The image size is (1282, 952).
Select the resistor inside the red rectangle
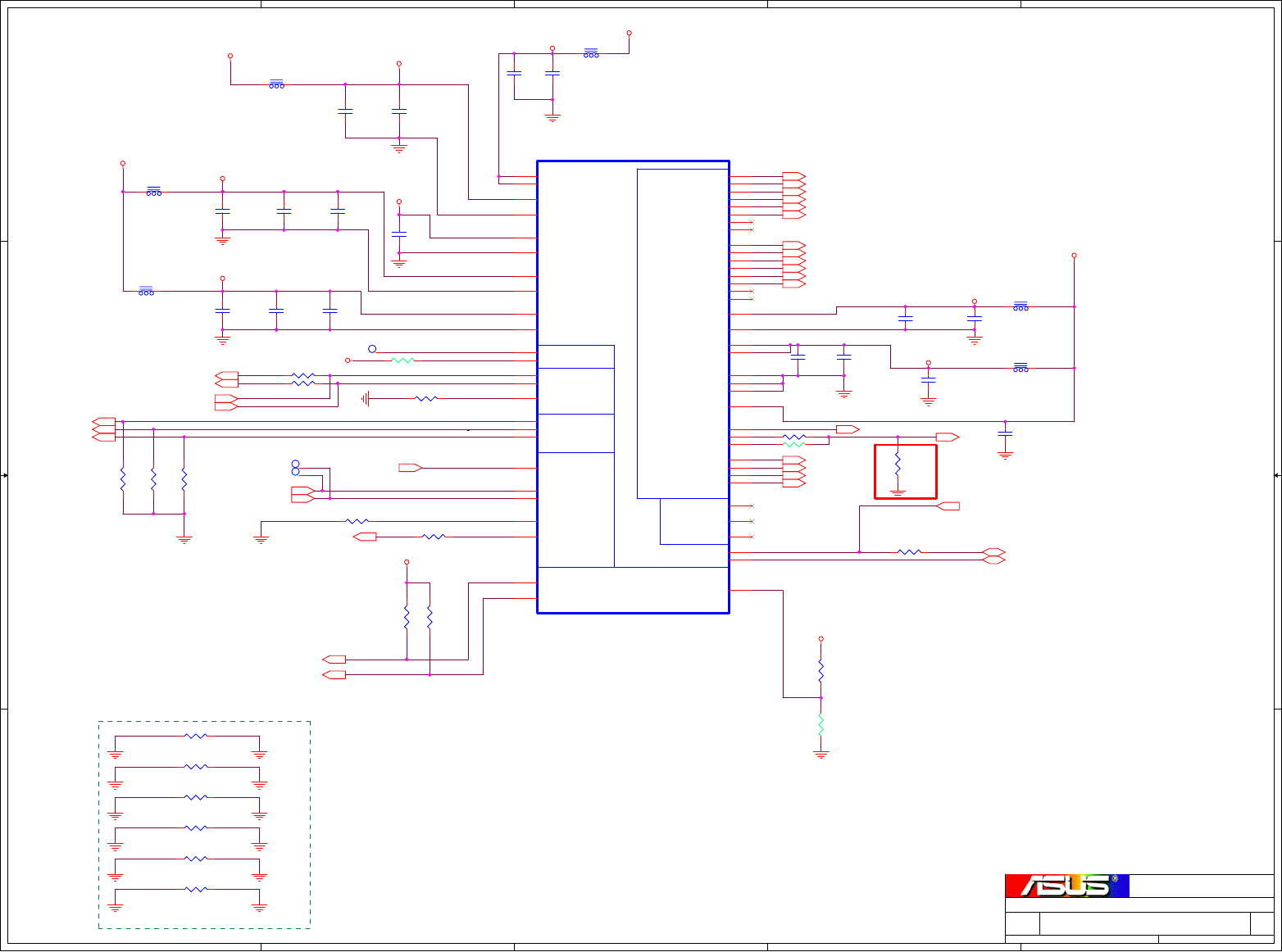(x=898, y=464)
